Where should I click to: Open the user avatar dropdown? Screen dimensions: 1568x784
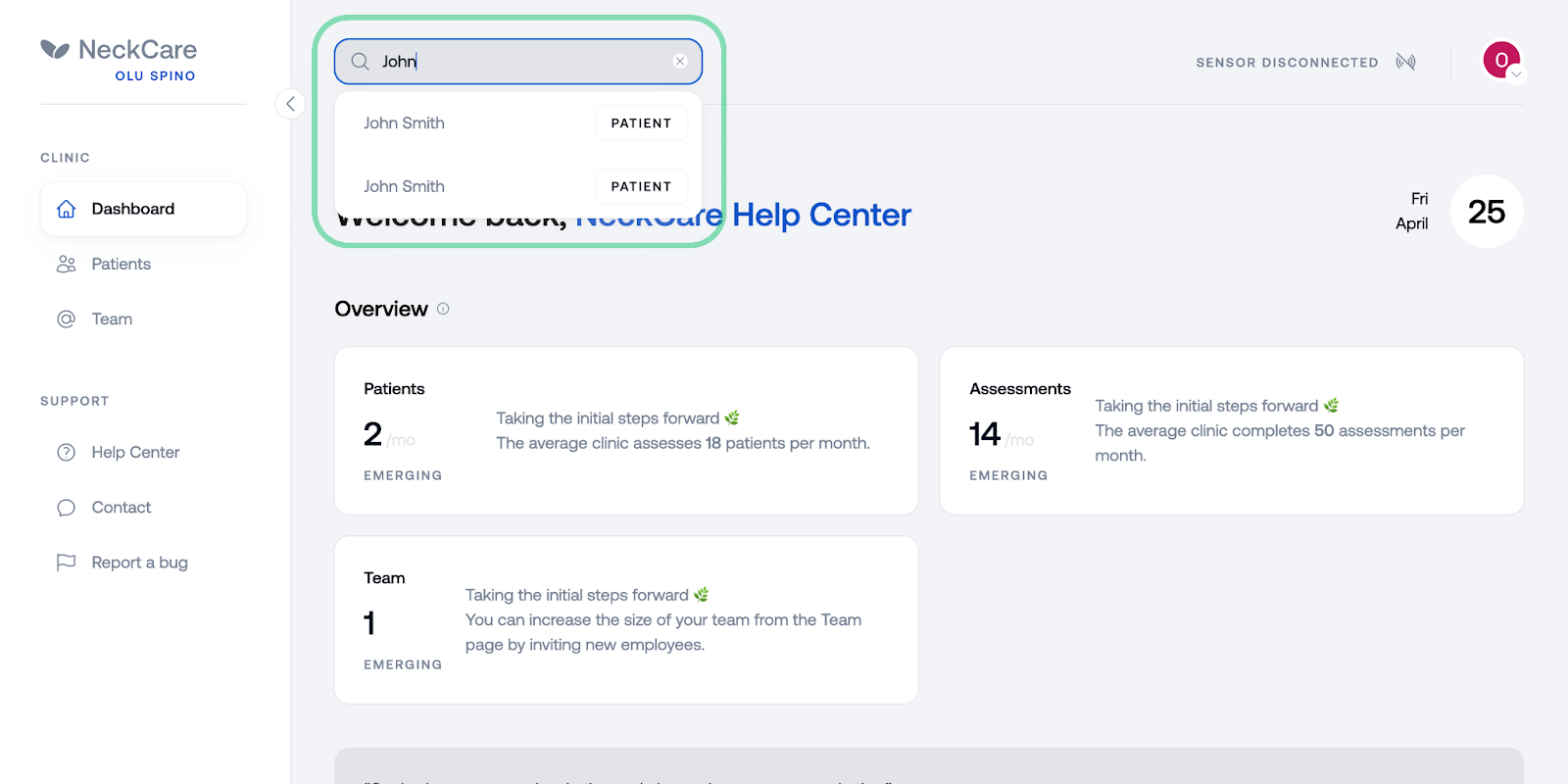click(1502, 61)
